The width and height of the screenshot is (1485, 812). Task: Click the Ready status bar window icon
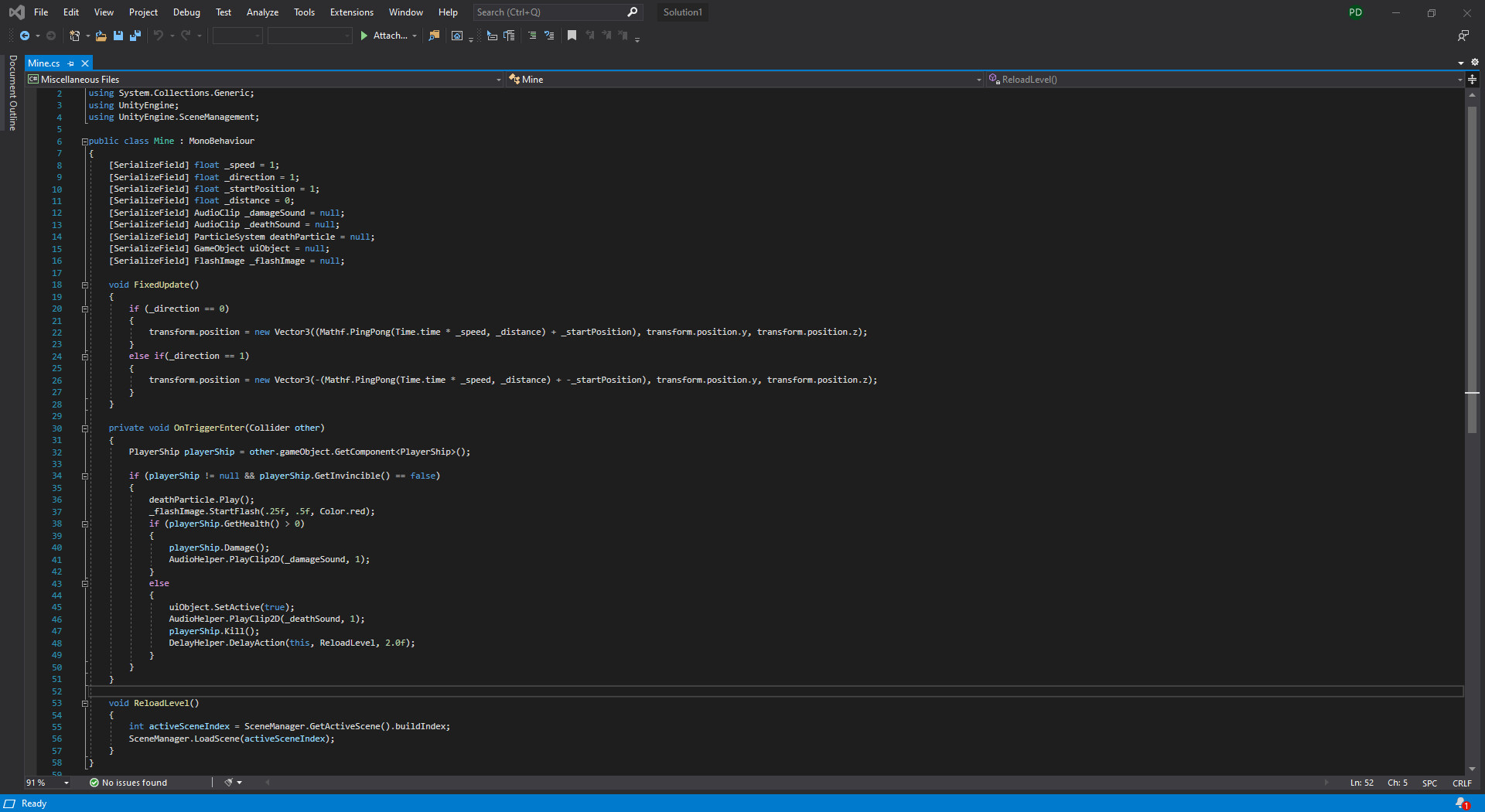pyautogui.click(x=9, y=803)
